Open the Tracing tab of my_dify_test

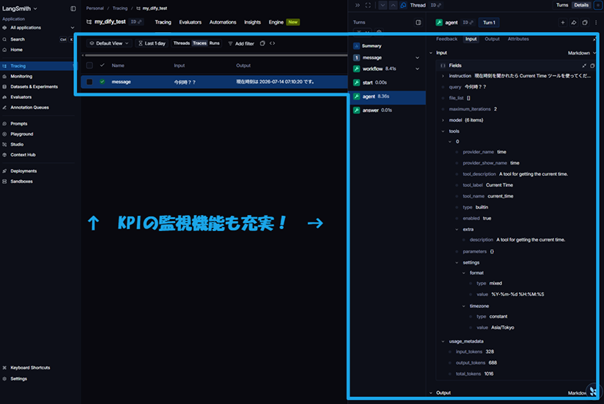tap(163, 22)
